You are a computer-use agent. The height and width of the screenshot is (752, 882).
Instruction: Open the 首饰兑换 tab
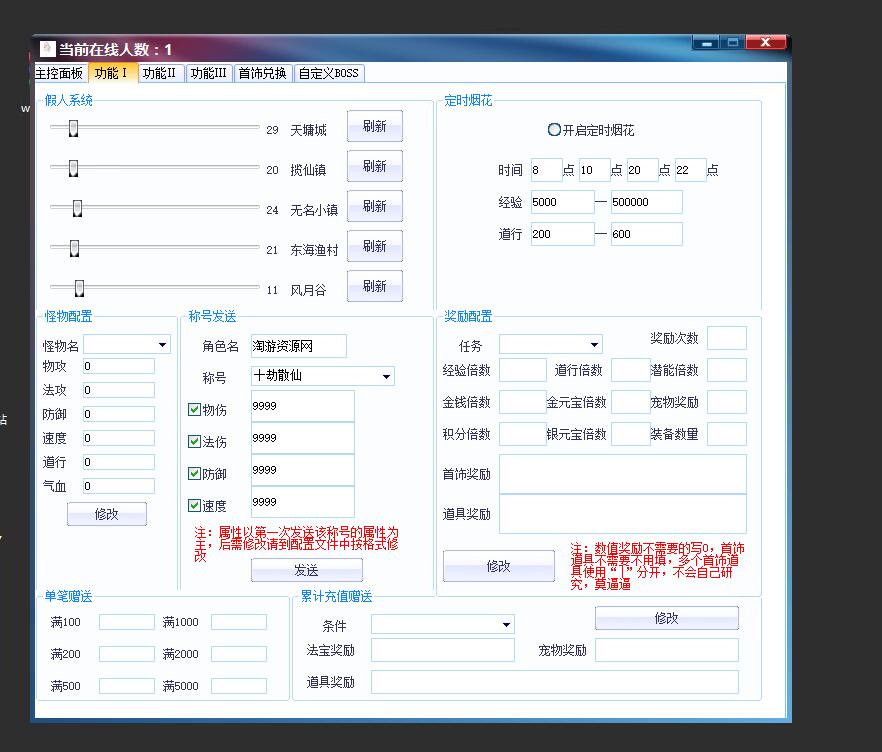[262, 73]
